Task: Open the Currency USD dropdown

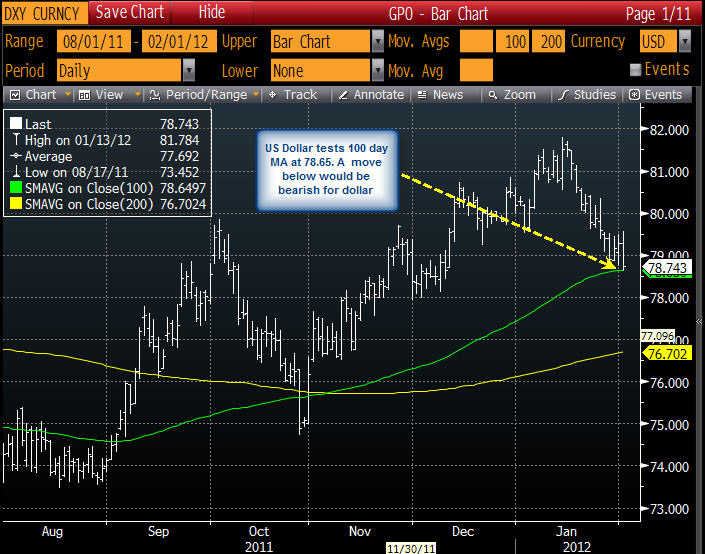Action: pyautogui.click(x=685, y=42)
